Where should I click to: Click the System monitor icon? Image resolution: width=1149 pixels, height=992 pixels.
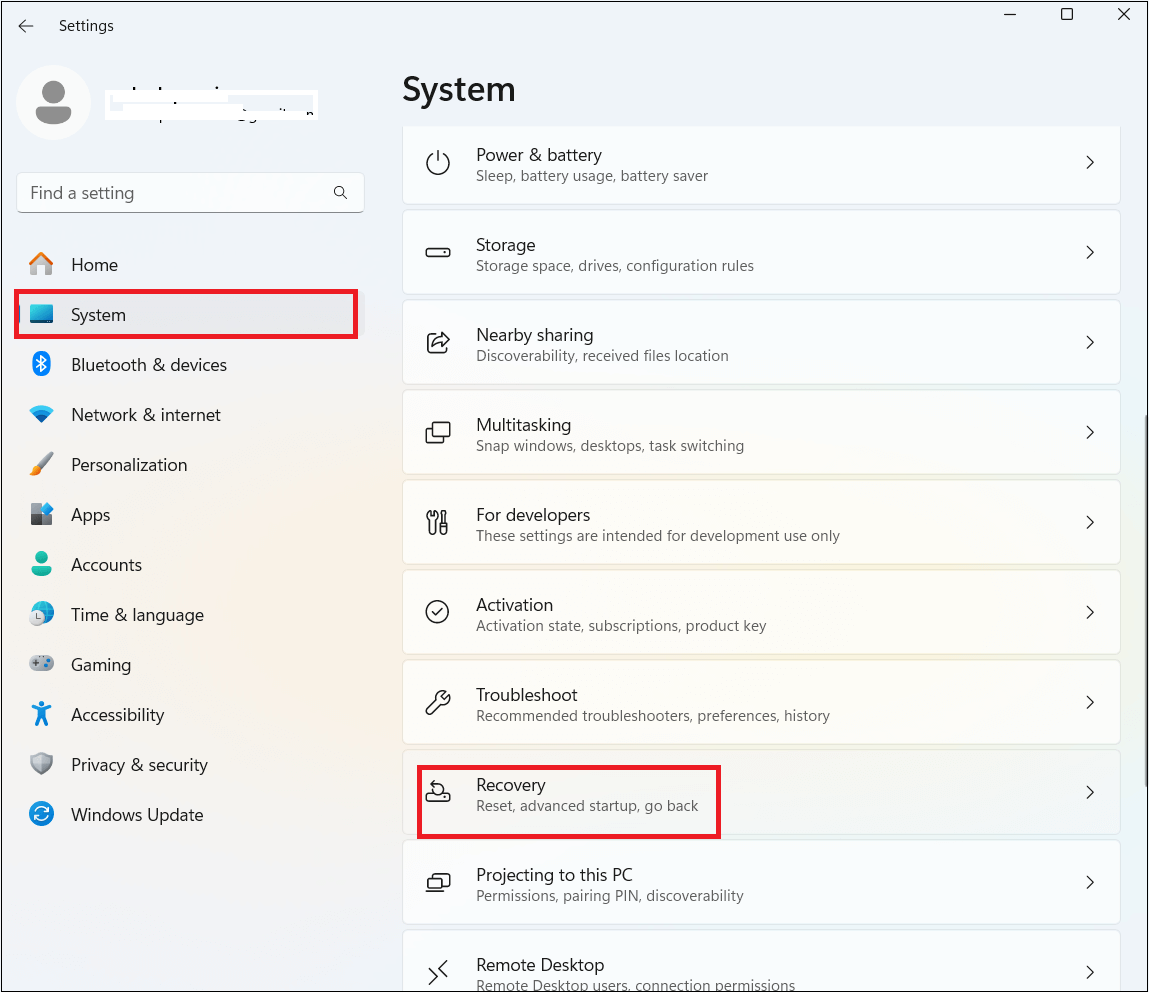pos(41,314)
